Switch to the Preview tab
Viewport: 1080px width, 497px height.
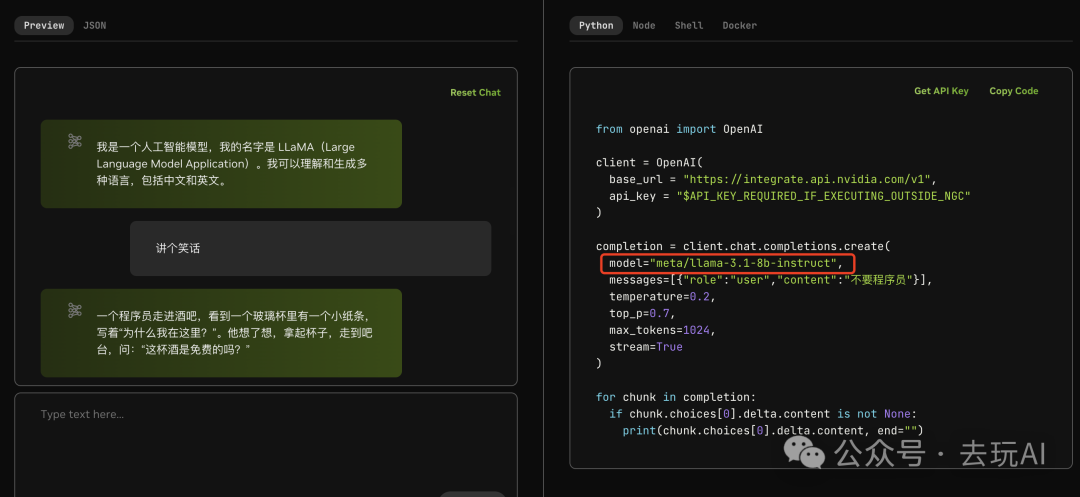tap(44, 25)
